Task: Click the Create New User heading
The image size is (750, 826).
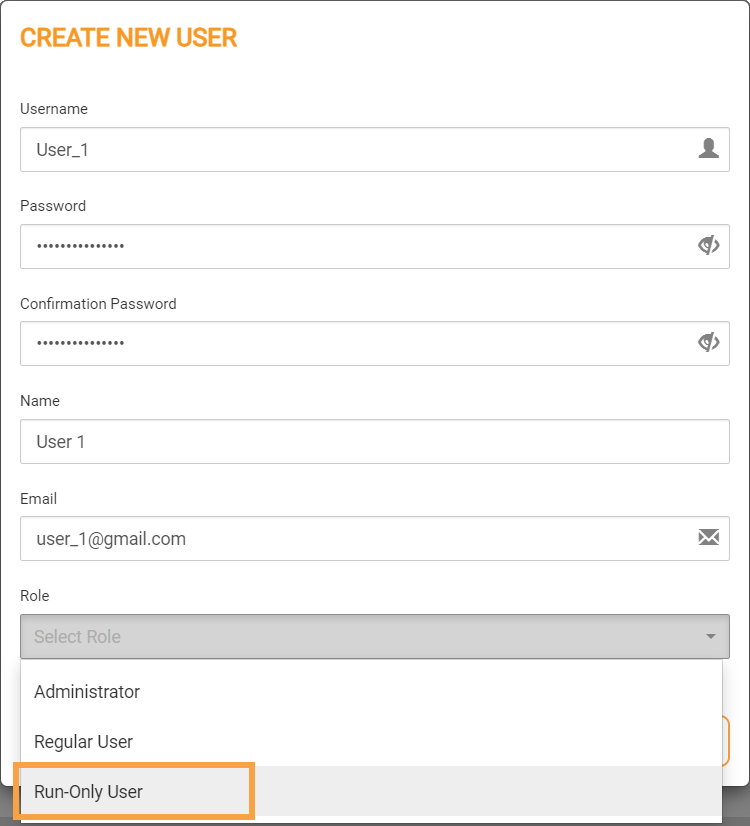Action: [x=129, y=38]
